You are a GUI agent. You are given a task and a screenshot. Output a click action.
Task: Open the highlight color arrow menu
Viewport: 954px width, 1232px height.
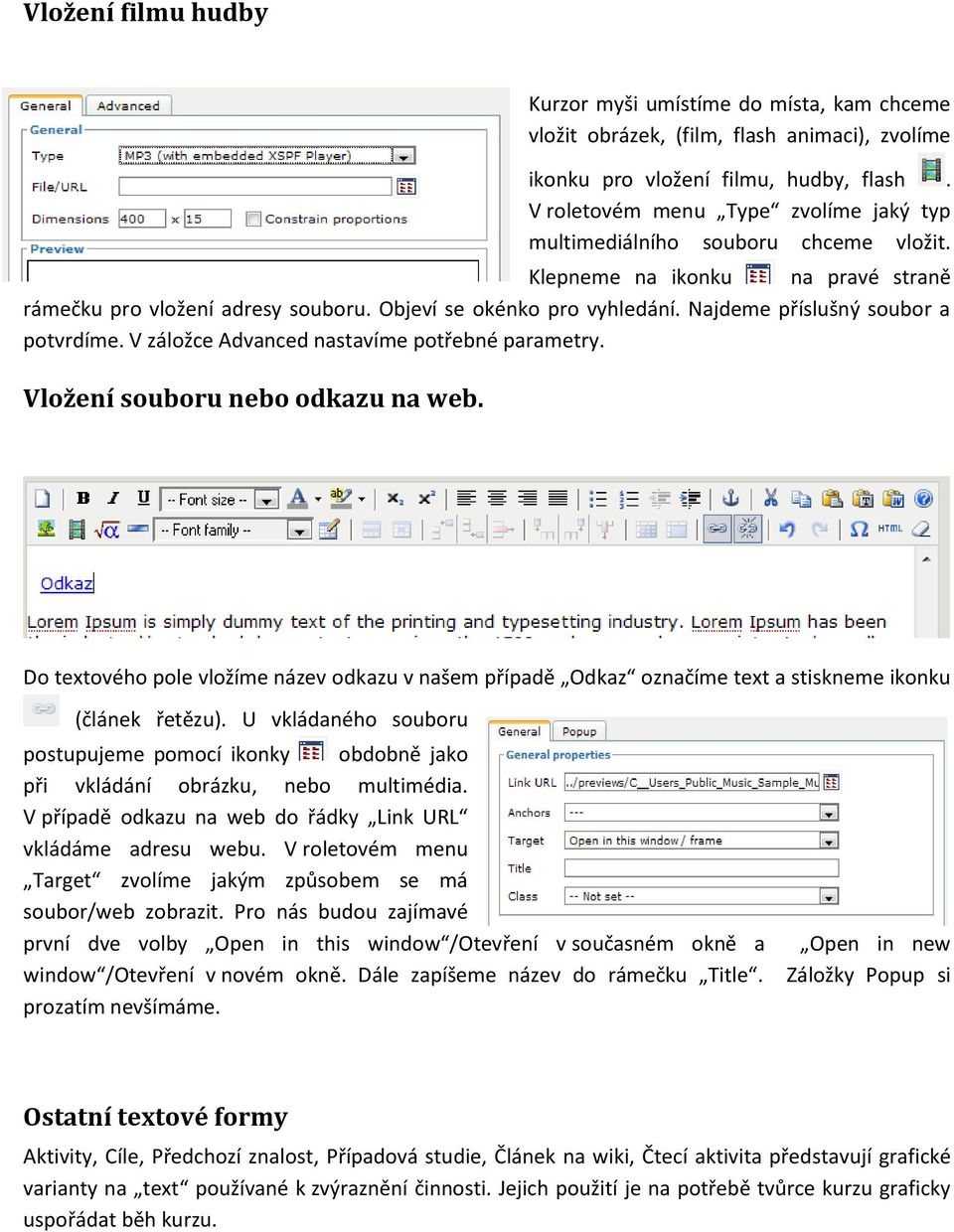coord(362,500)
